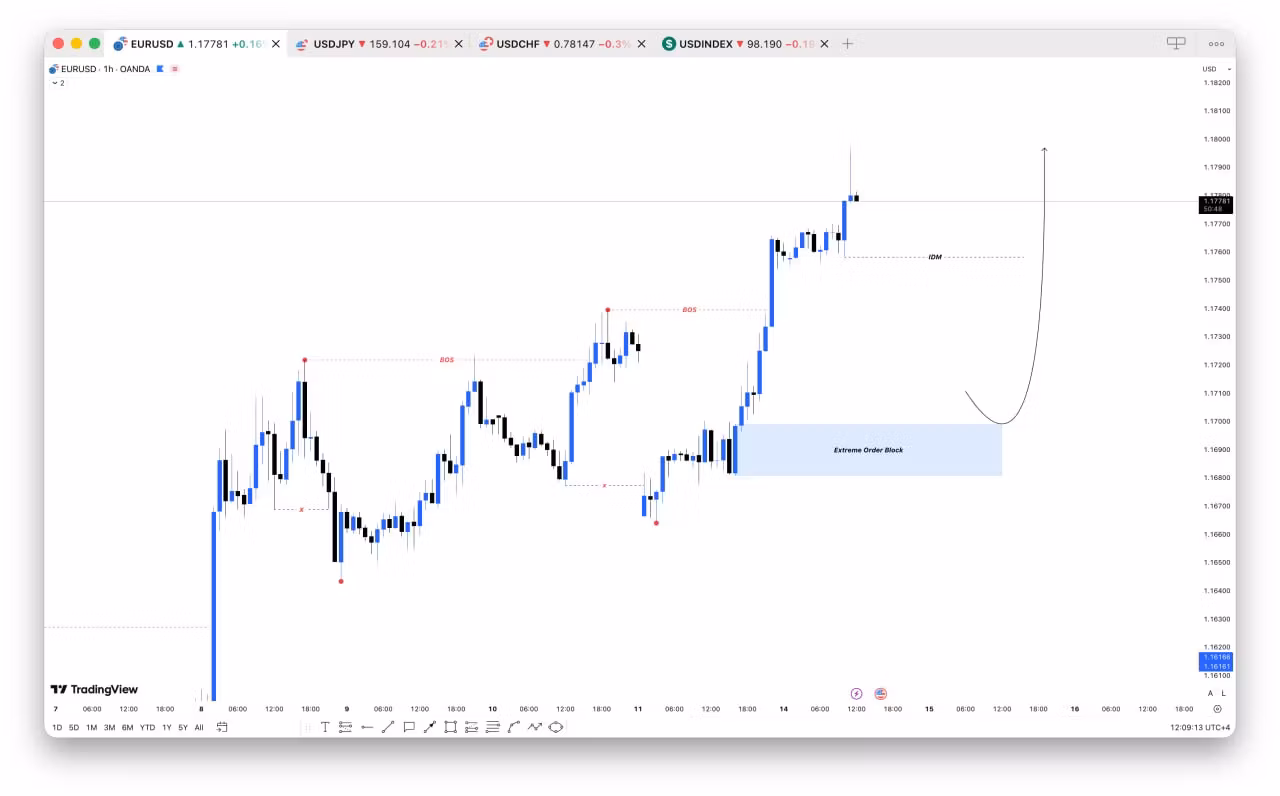Select the rectangle shape tool
The height and width of the screenshot is (796, 1280).
(x=451, y=727)
